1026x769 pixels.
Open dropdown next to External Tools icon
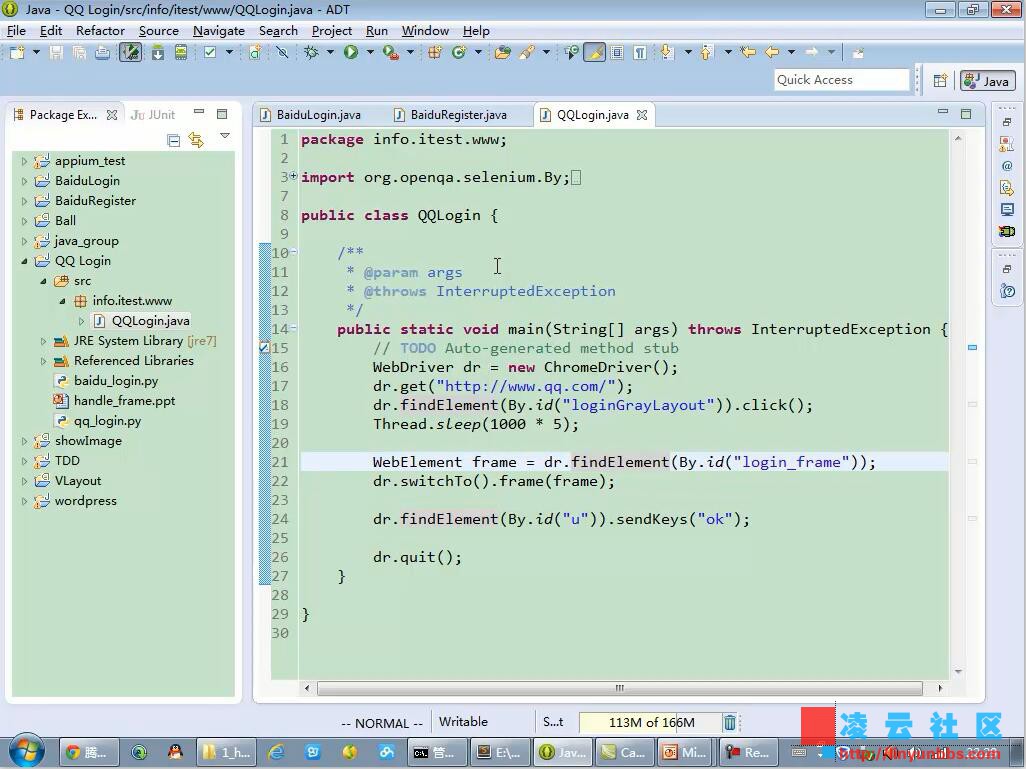tap(410, 52)
